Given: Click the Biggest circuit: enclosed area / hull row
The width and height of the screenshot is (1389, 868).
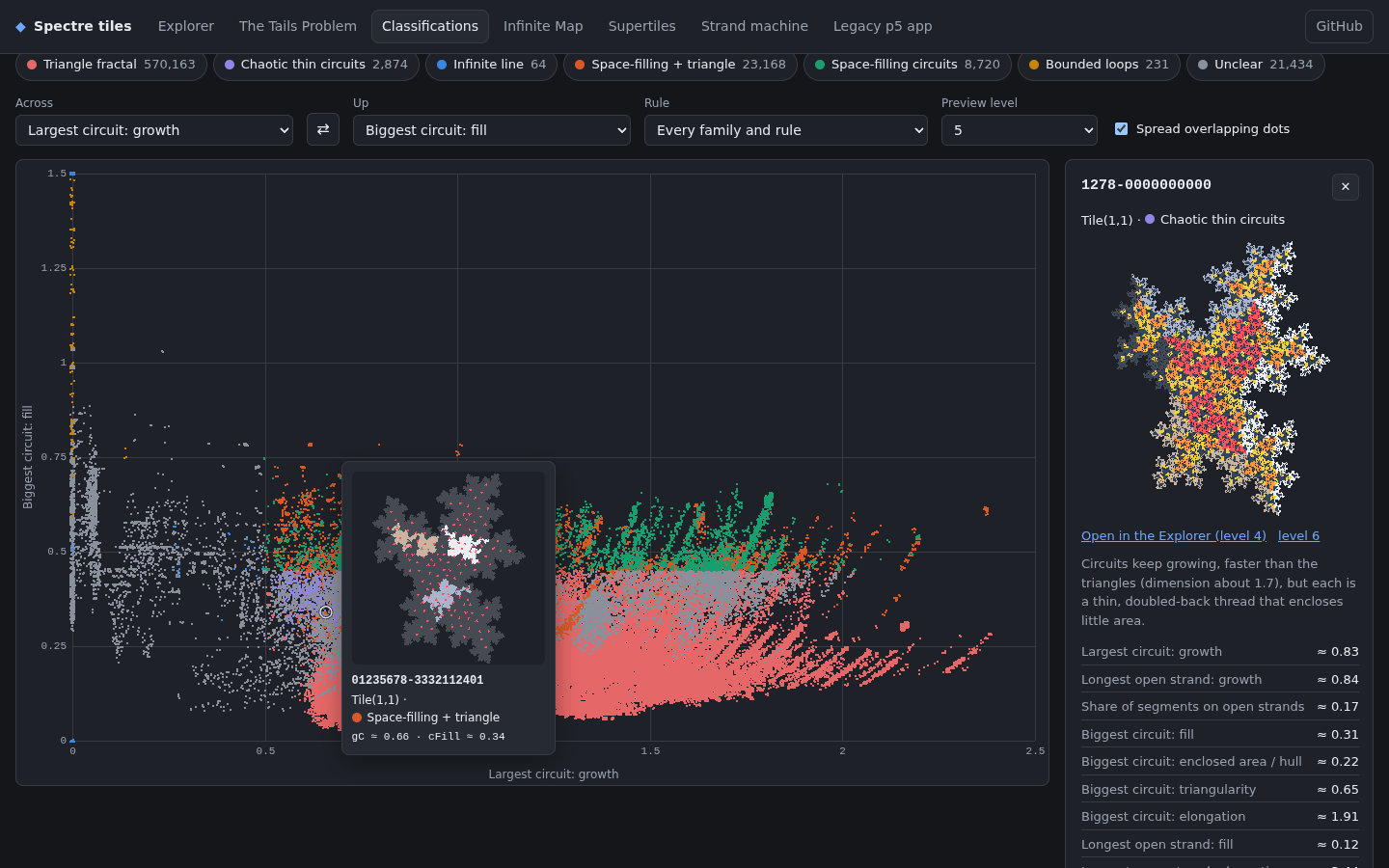Looking at the screenshot, I should [x=1220, y=762].
